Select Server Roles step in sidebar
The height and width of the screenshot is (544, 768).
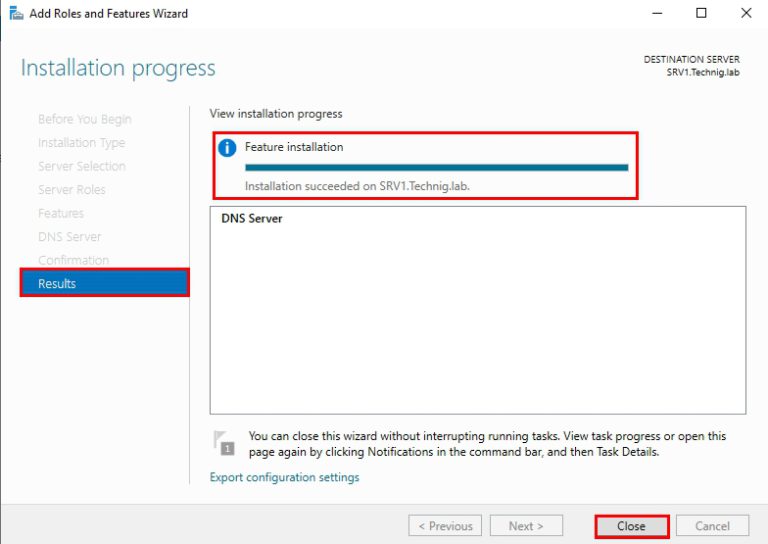coord(72,189)
